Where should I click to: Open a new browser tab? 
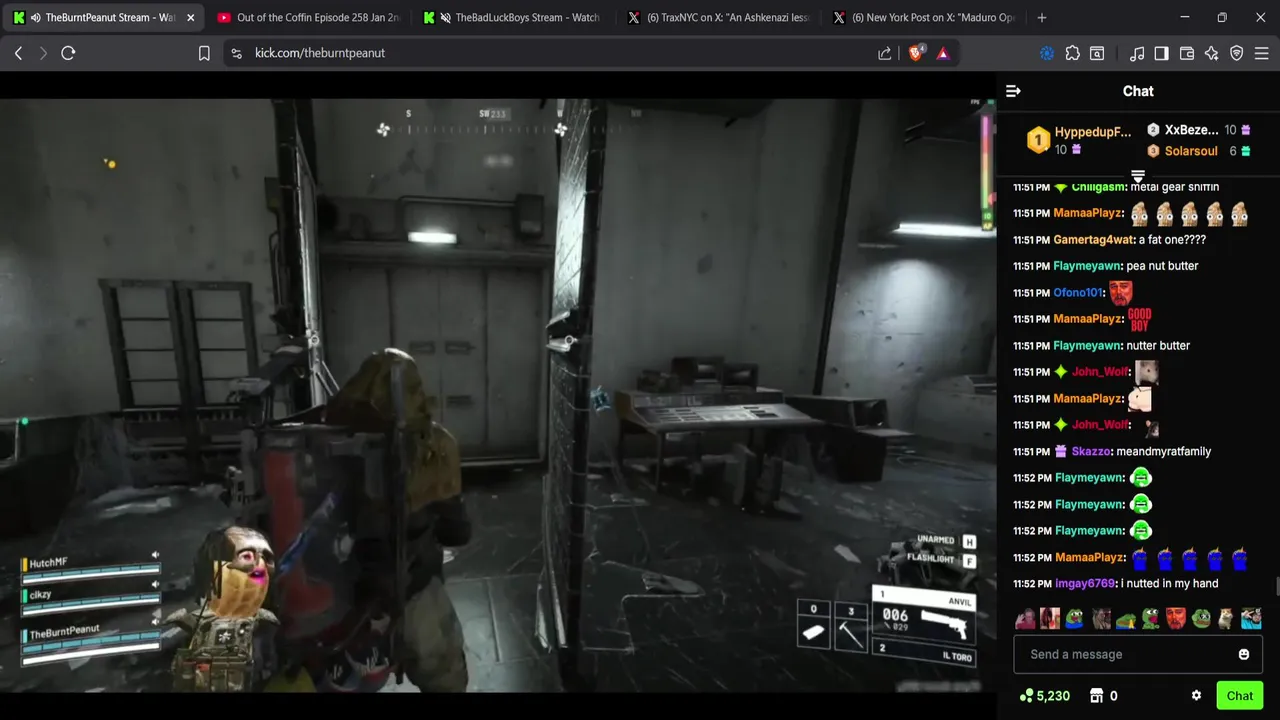pos(1042,17)
